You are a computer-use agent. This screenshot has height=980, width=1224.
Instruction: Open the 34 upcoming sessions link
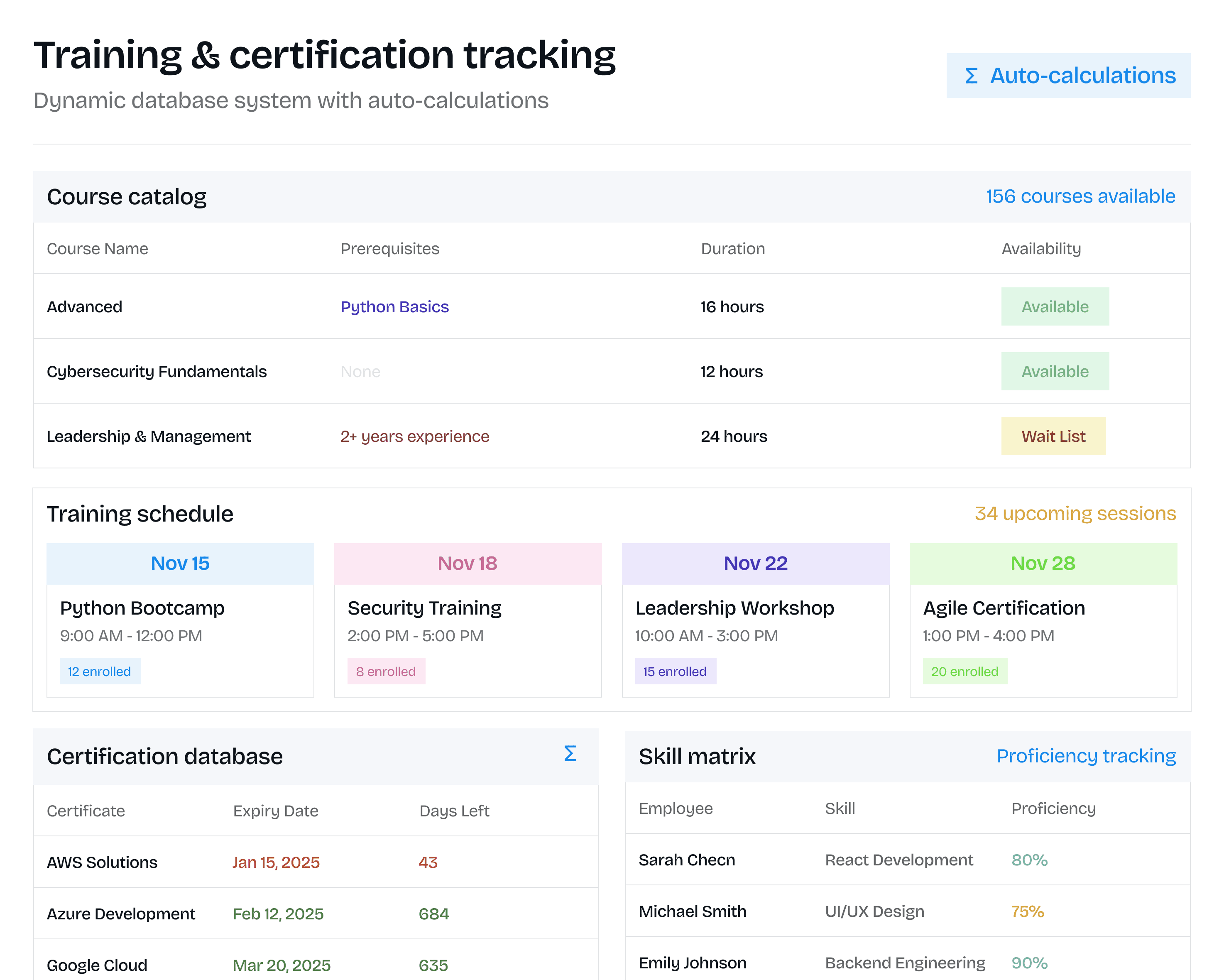click(1075, 513)
